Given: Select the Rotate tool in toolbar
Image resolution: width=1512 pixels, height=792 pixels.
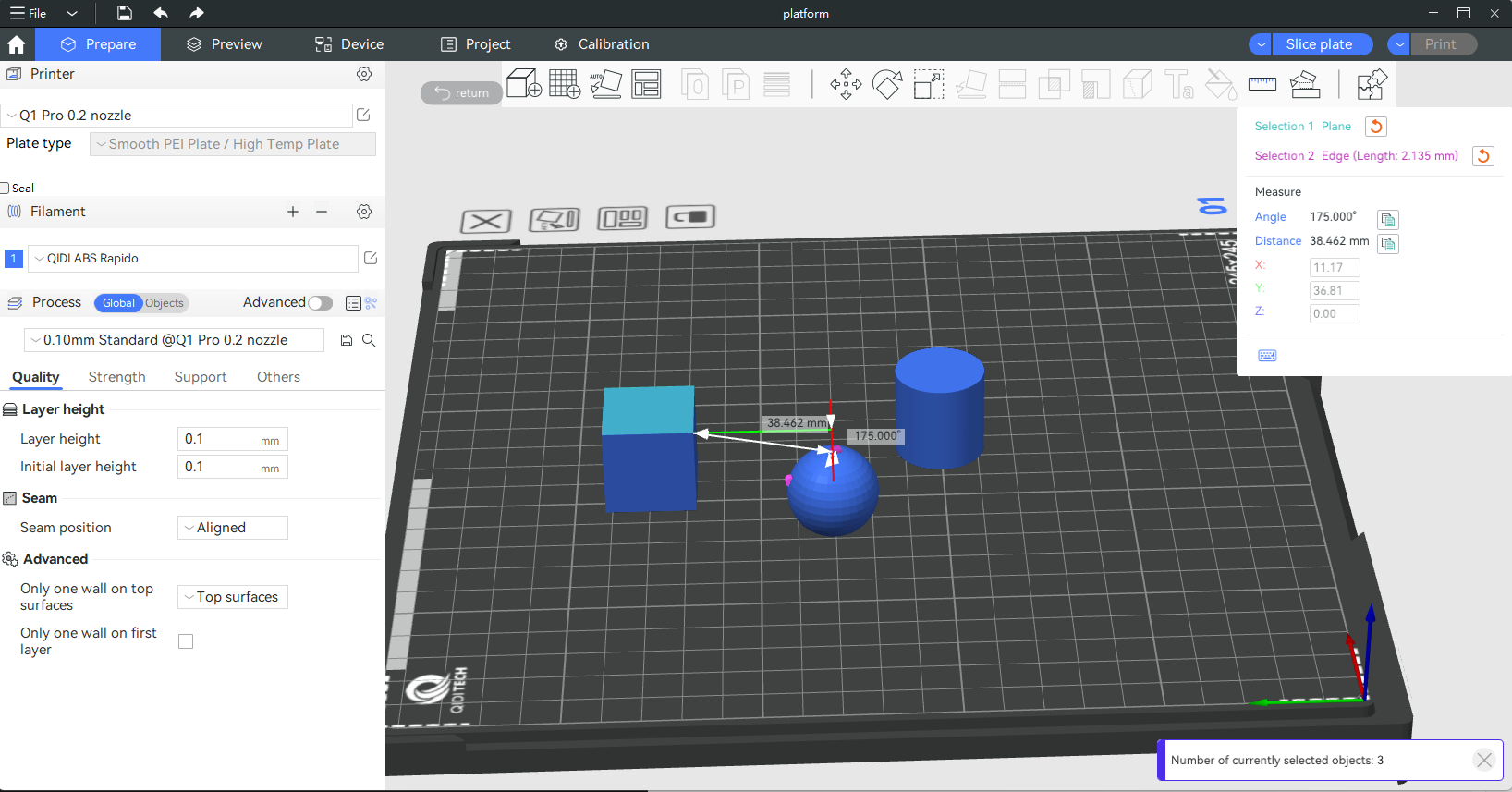Looking at the screenshot, I should pyautogui.click(x=887, y=85).
